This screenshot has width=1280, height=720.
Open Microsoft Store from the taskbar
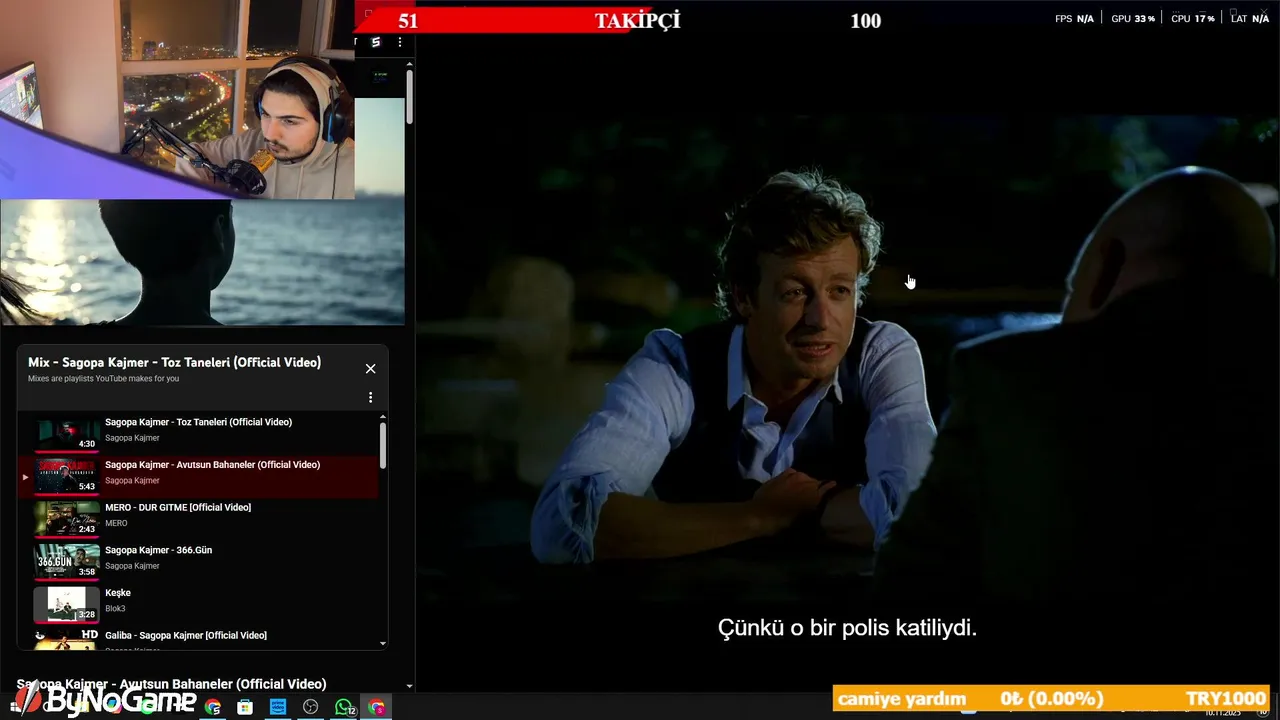(x=245, y=707)
